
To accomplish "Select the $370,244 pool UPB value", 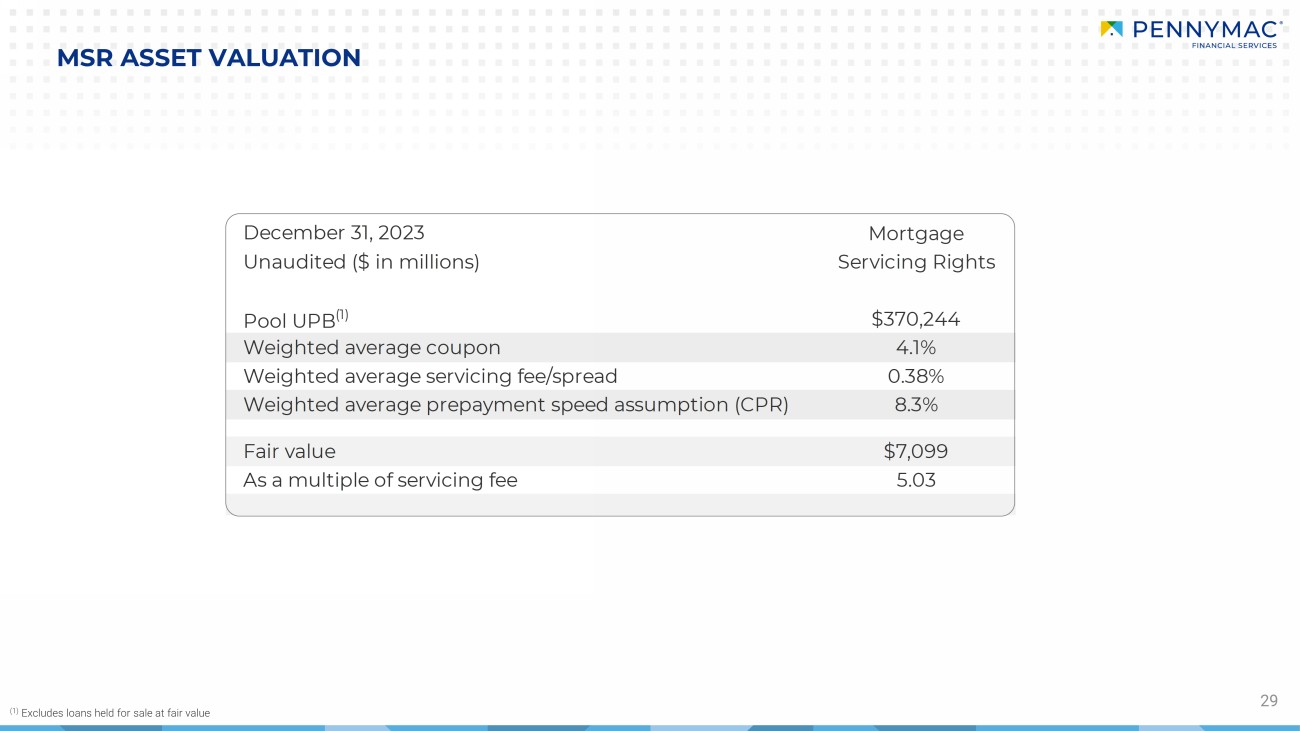I will [x=915, y=319].
